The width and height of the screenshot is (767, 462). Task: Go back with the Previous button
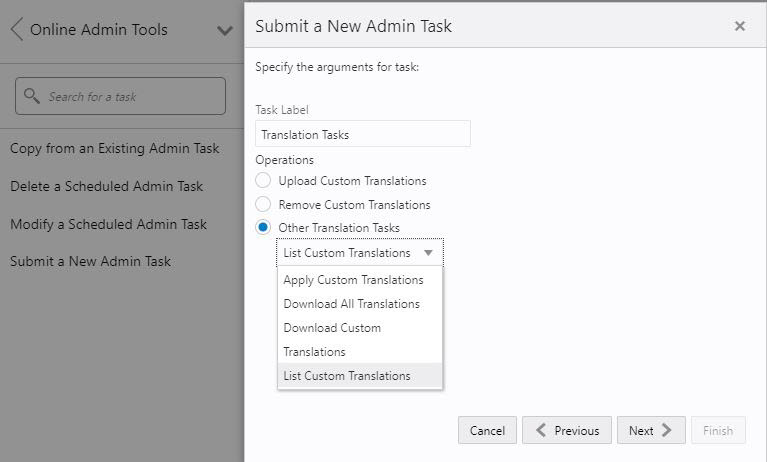pos(566,431)
